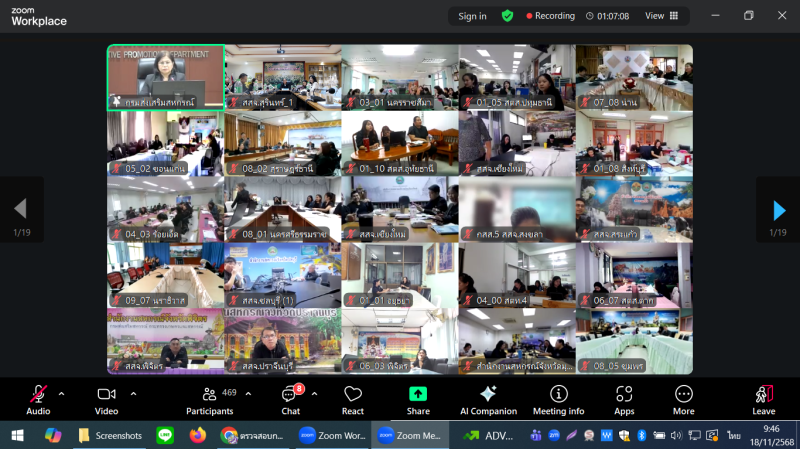The image size is (800, 449).
Task: Open the Apps panel
Action: [624, 397]
